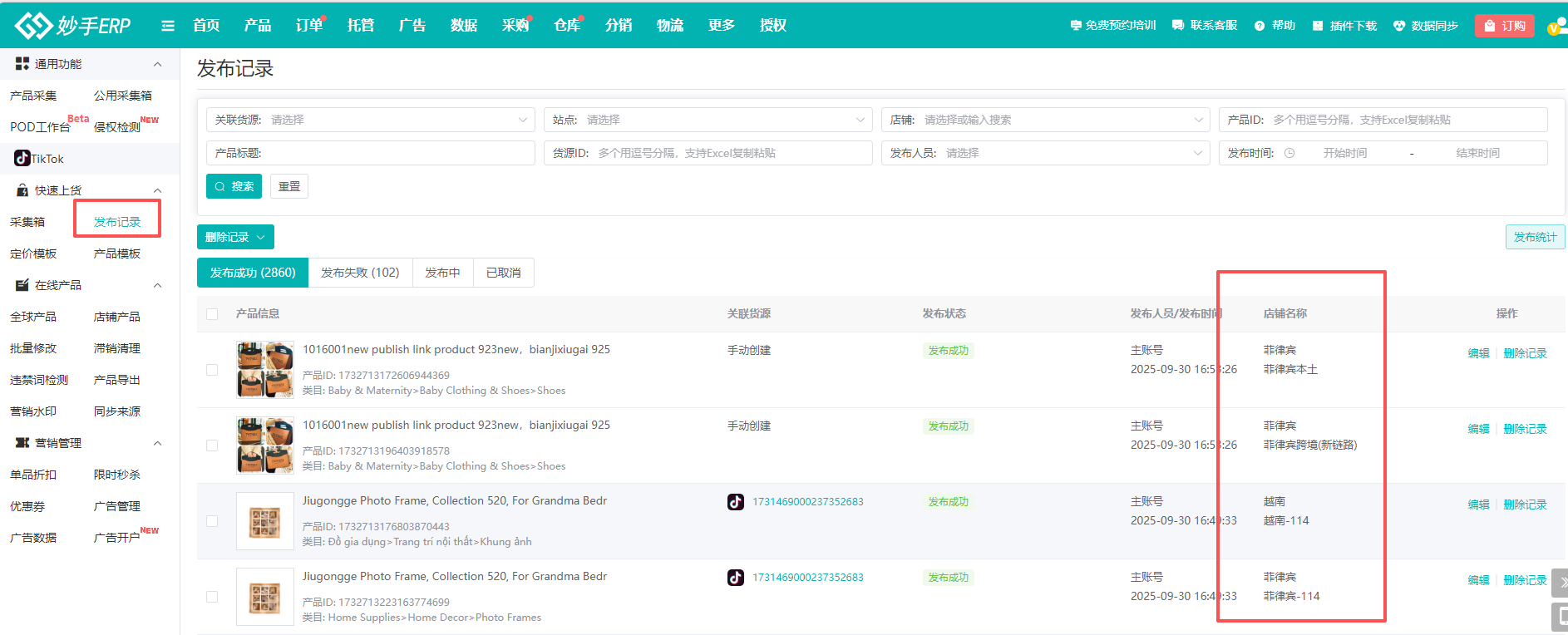
Task: Click the 联系客服 chat icon
Action: click(1178, 26)
